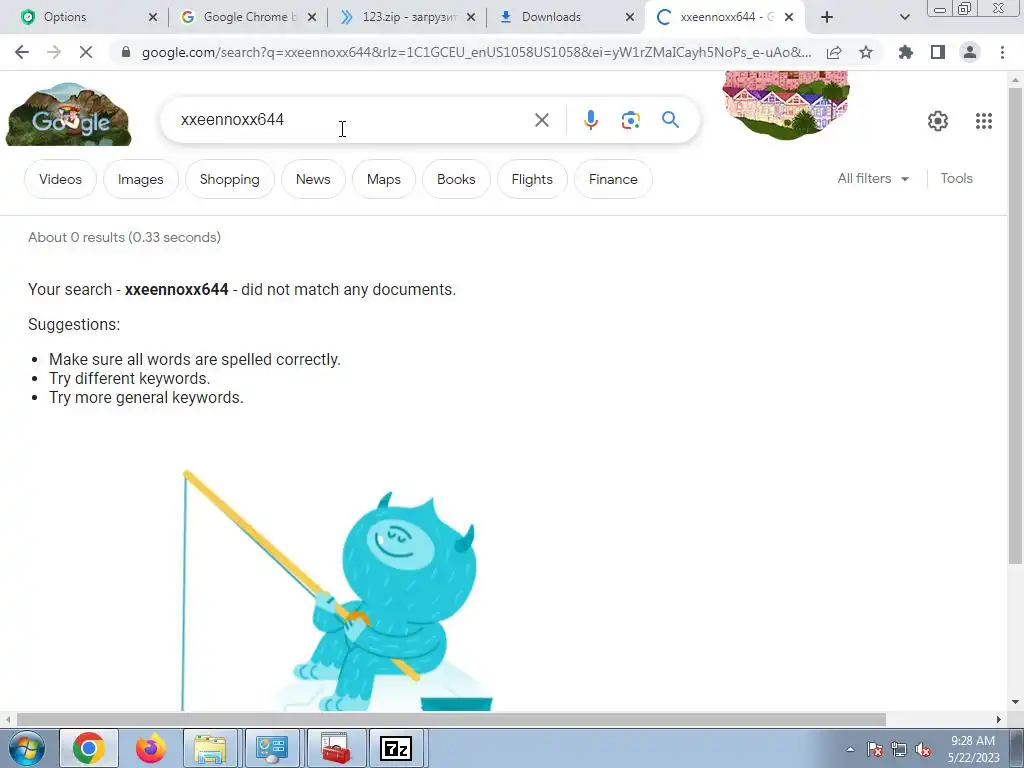This screenshot has height=768, width=1024.
Task: View site info via lock icon
Action: coord(126,52)
